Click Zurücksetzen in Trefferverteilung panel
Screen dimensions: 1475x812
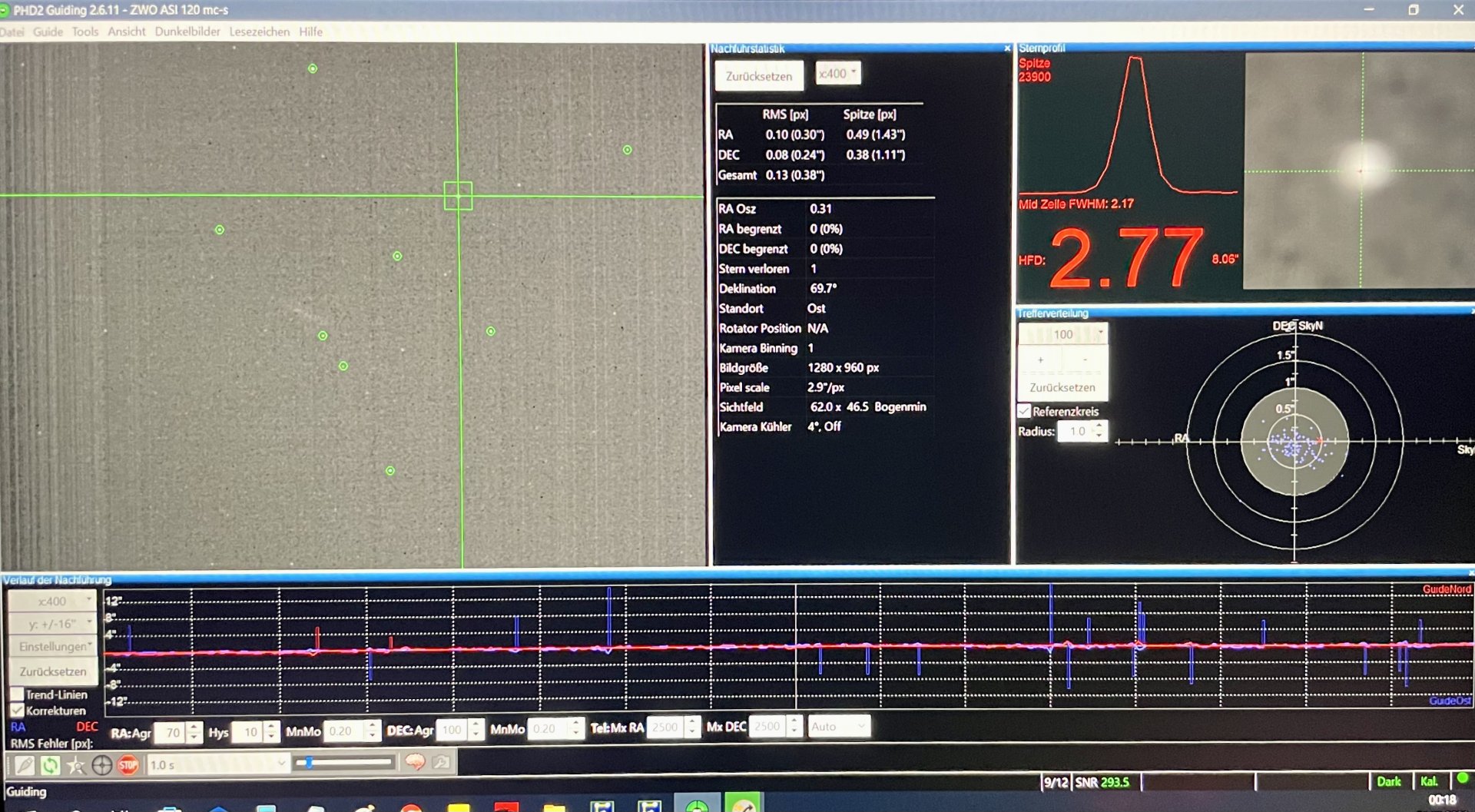pyautogui.click(x=1062, y=387)
